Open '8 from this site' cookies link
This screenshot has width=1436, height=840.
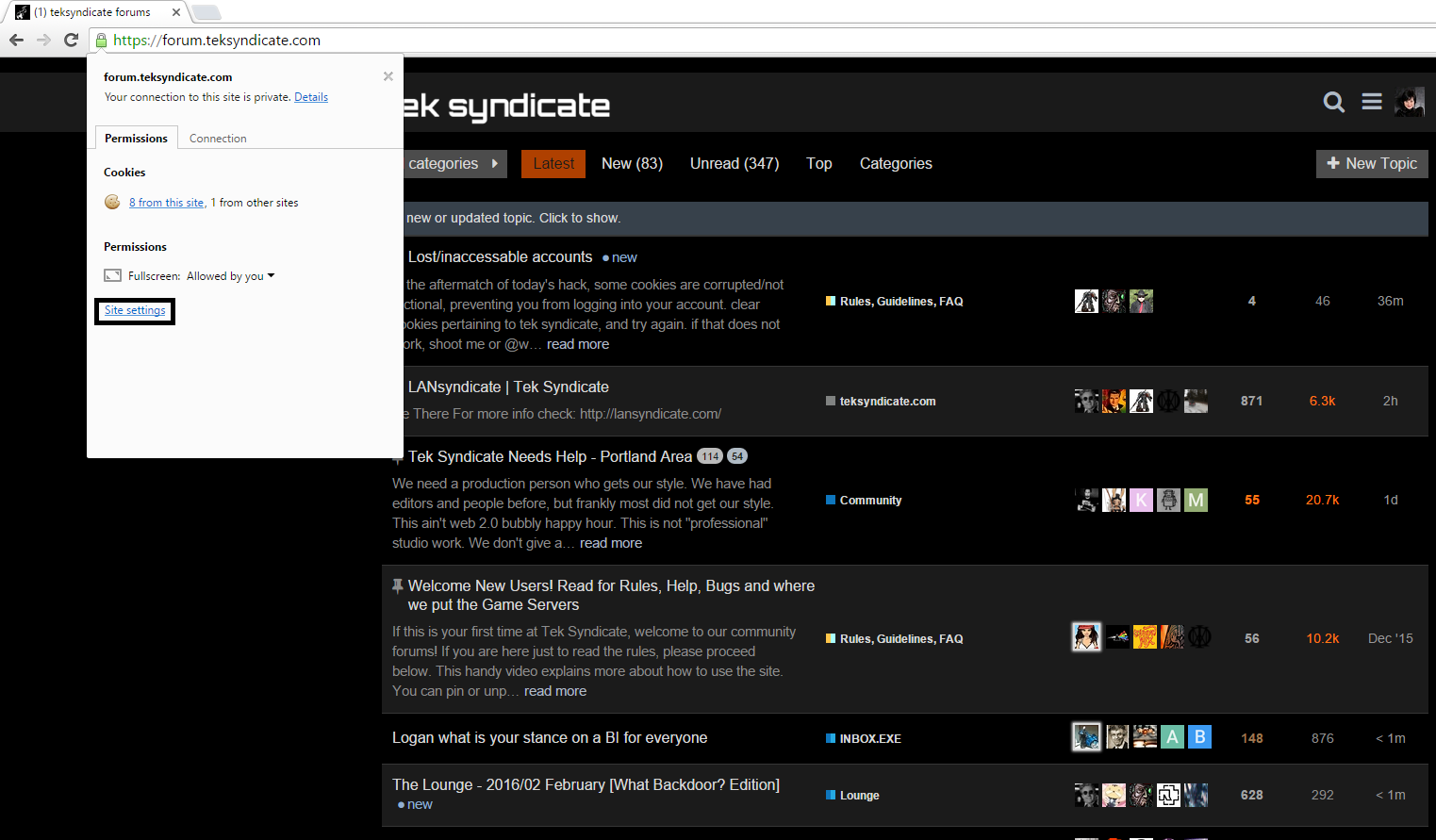click(x=167, y=203)
